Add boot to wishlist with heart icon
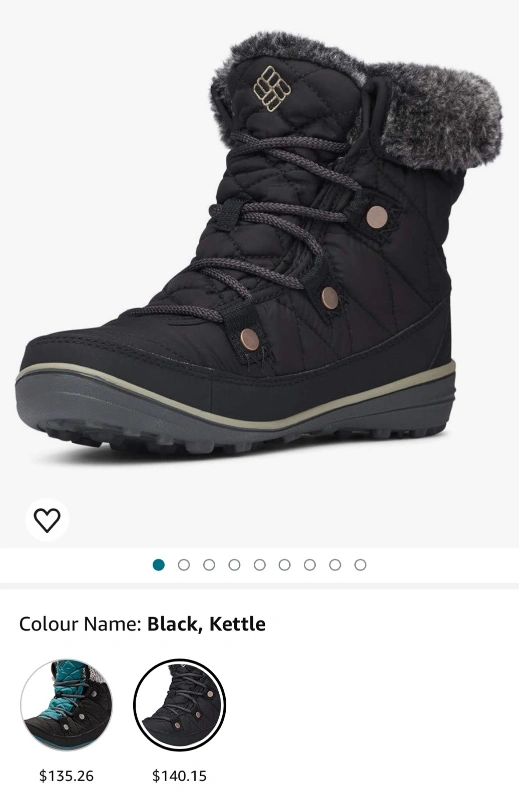The image size is (519, 800). [x=47, y=520]
